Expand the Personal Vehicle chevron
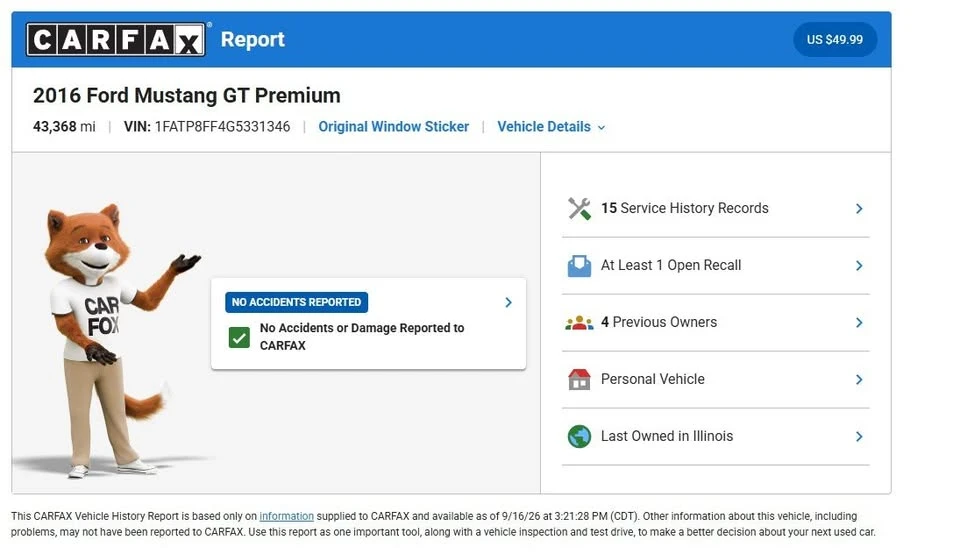Viewport: 960px width, 554px height. coord(859,380)
